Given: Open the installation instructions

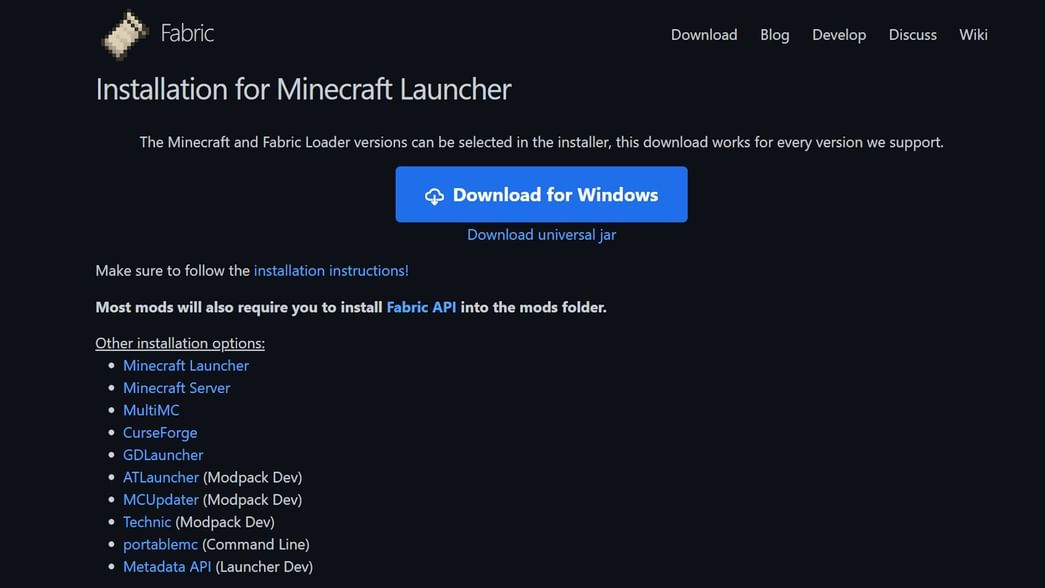Looking at the screenshot, I should (x=330, y=270).
